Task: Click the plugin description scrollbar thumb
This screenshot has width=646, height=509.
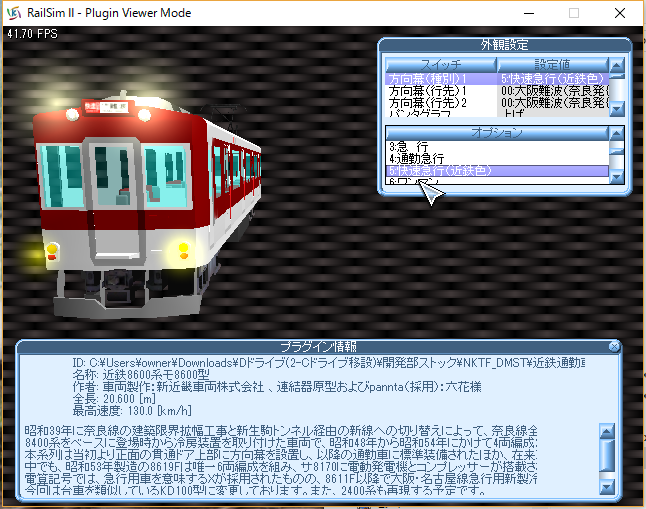Action: coord(607,455)
